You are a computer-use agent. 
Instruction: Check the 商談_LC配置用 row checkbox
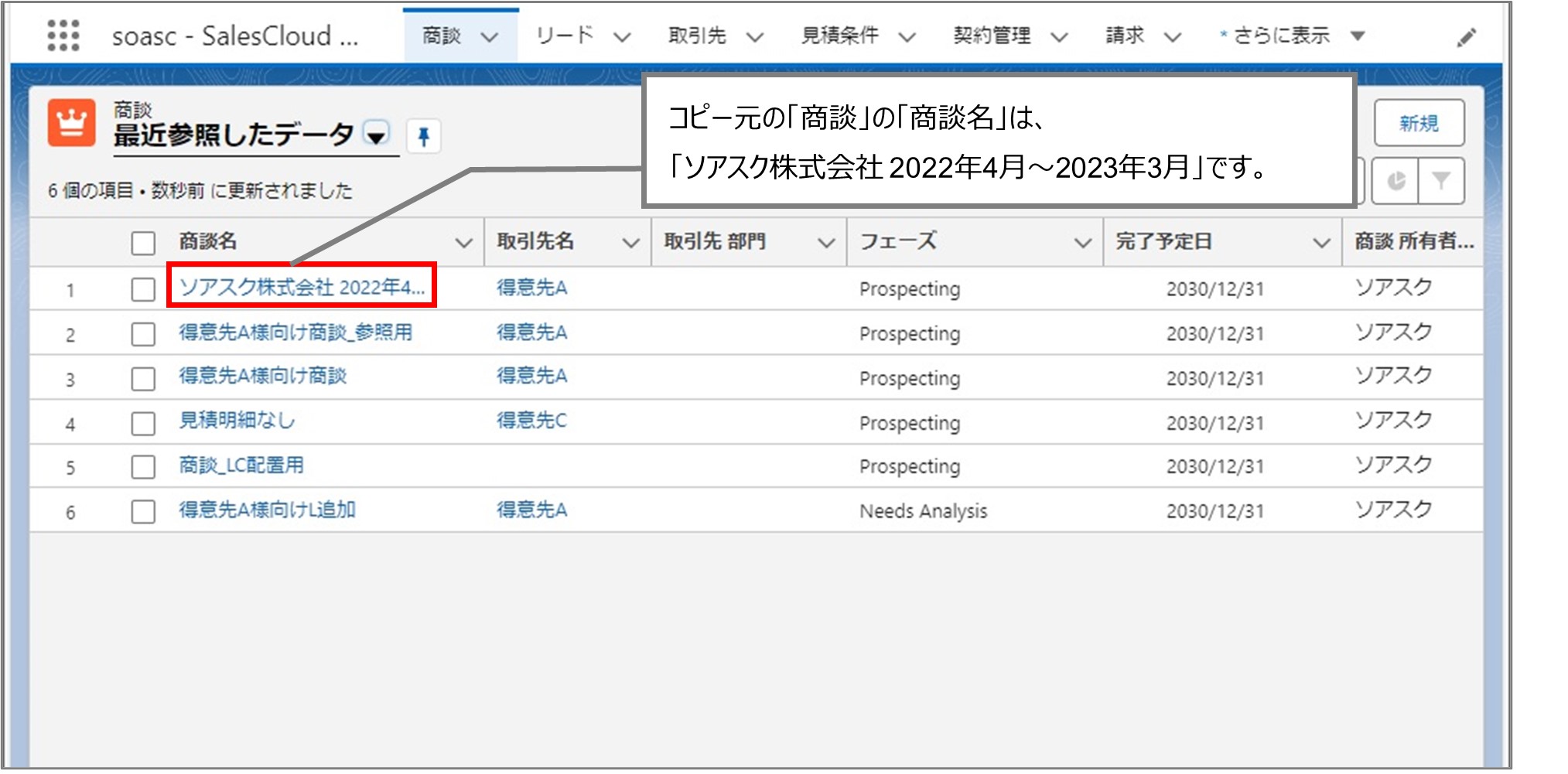point(143,467)
